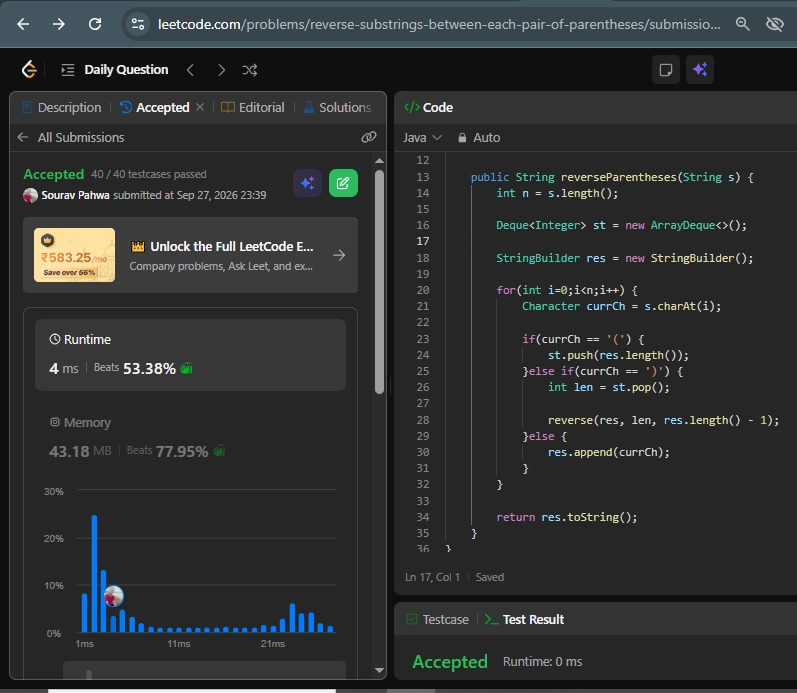The height and width of the screenshot is (693, 797).
Task: Analyze submission with purple sparkle button
Action: (x=308, y=183)
